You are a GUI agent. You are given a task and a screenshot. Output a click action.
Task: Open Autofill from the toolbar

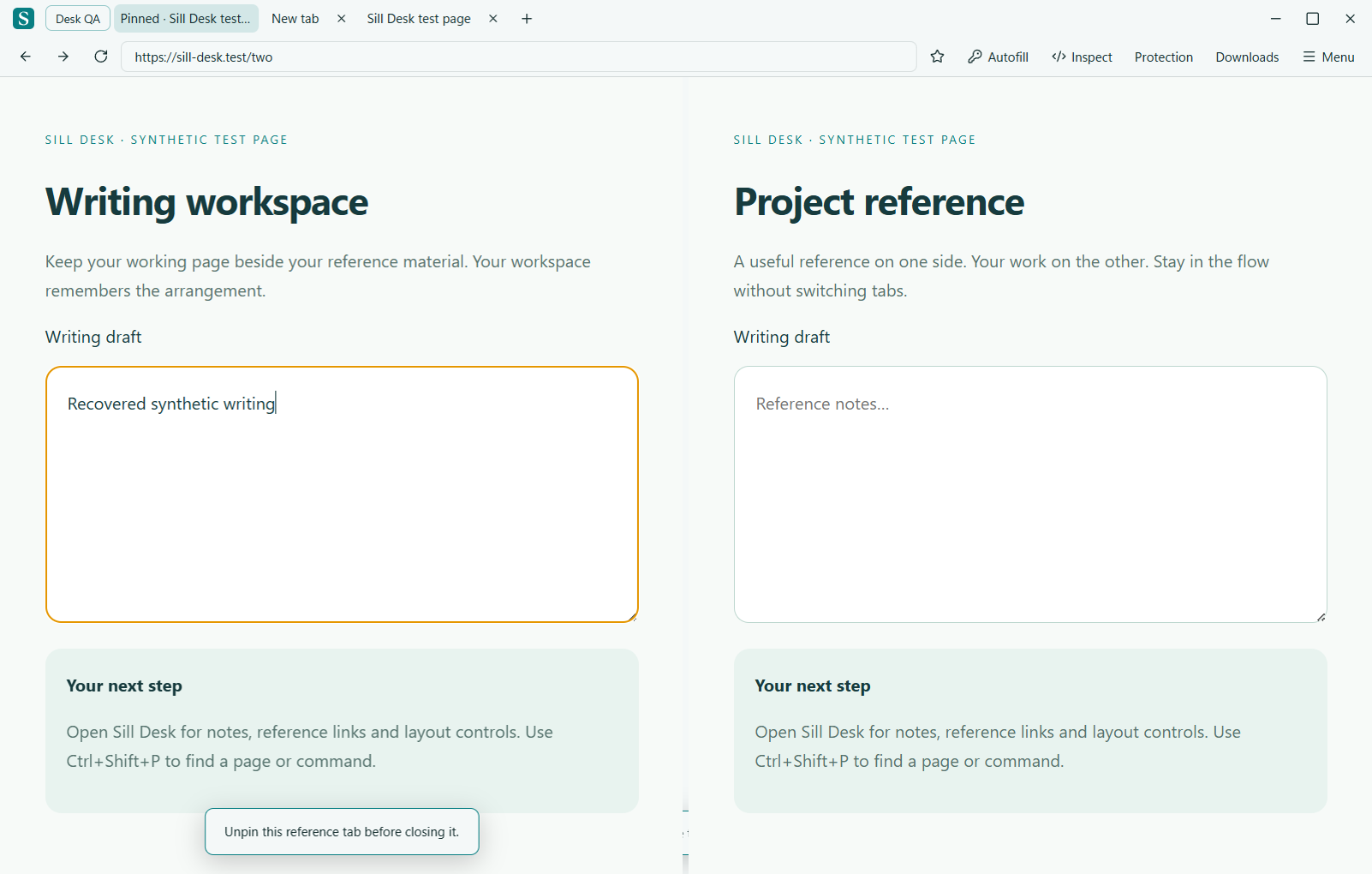coord(999,57)
